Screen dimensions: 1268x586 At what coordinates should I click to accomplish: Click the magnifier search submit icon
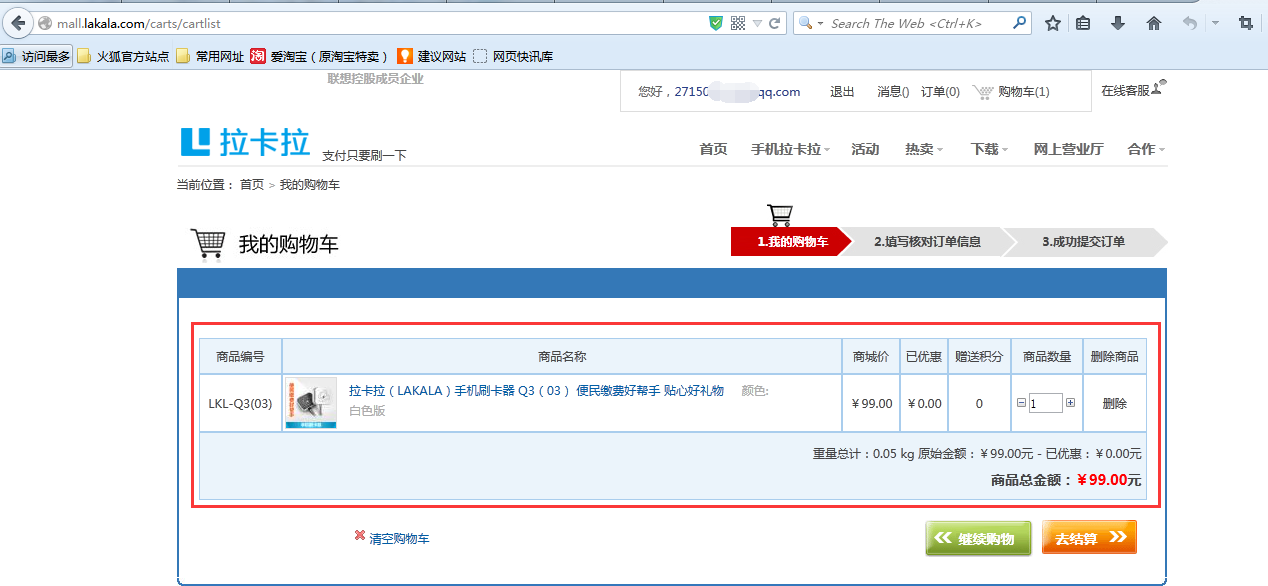click(1019, 23)
